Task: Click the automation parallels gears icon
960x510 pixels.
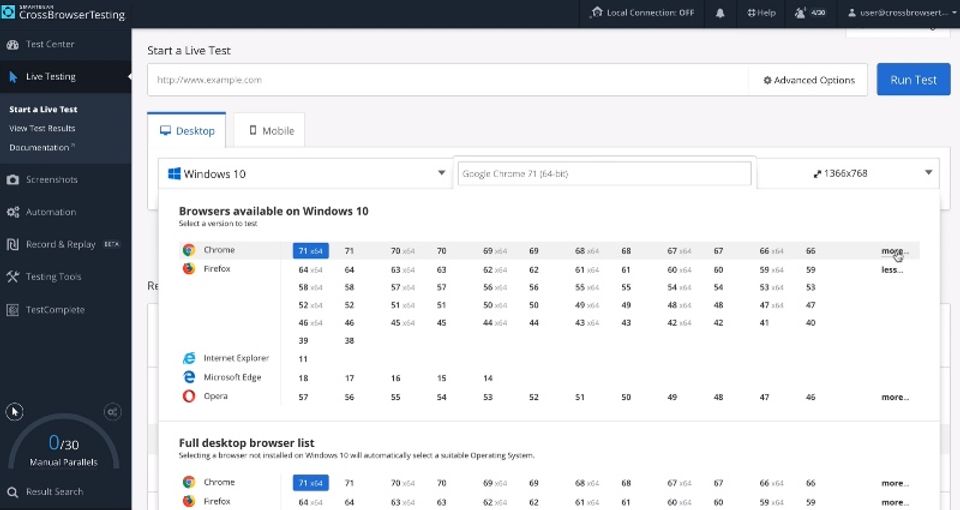Action: (112, 411)
